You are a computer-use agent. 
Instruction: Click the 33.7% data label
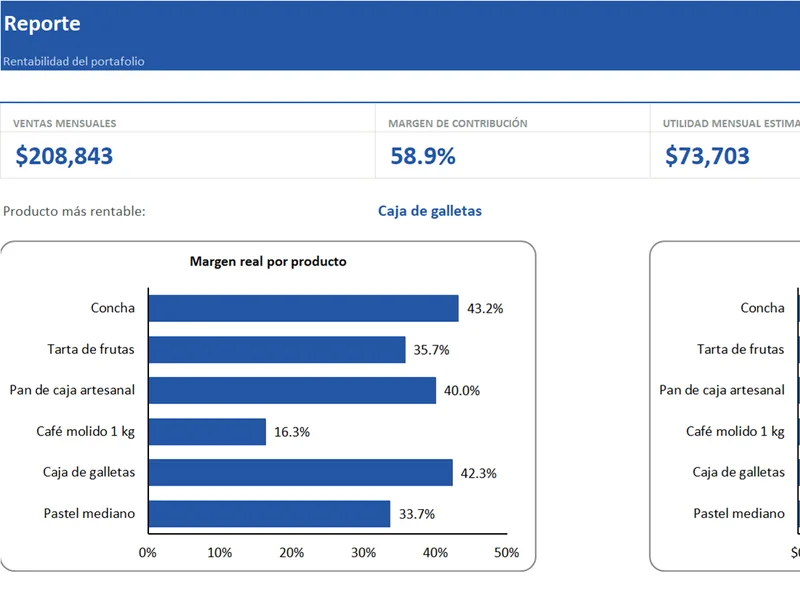pyautogui.click(x=416, y=514)
